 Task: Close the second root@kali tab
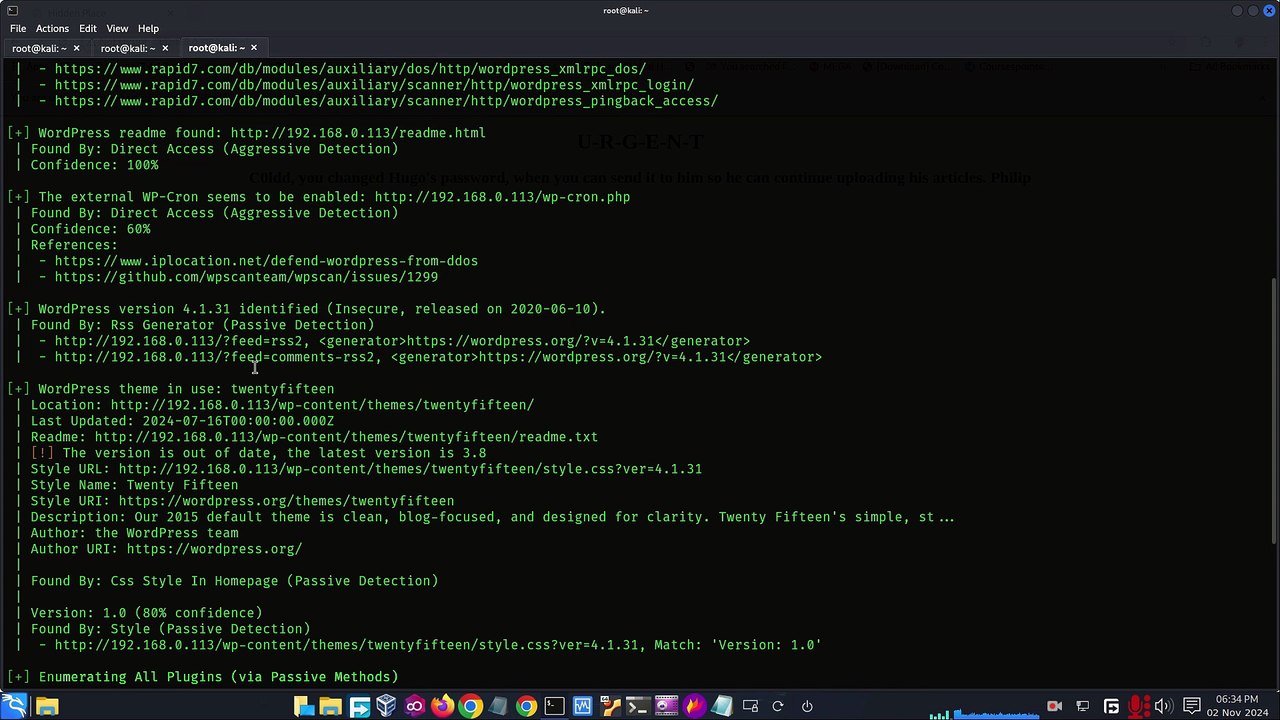pyautogui.click(x=165, y=48)
